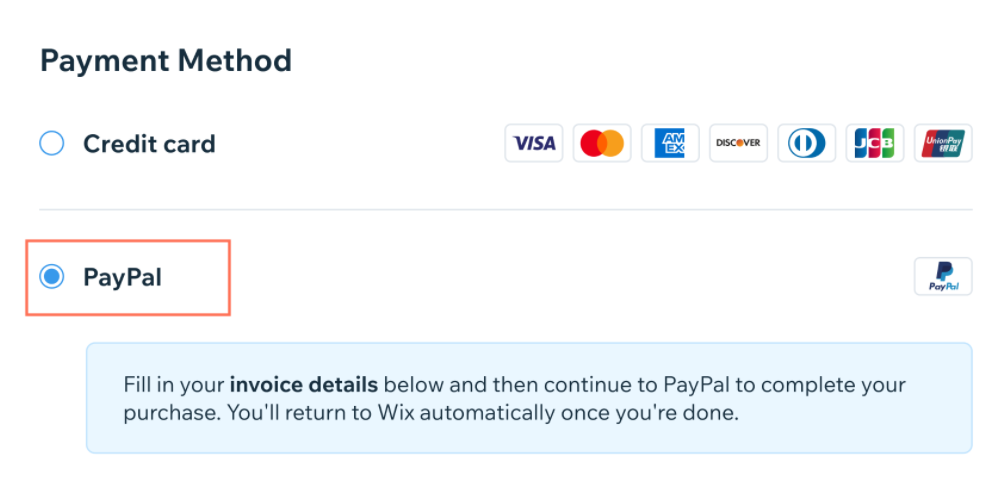
Task: Click the PayPal logo badge at right
Action: [x=943, y=276]
